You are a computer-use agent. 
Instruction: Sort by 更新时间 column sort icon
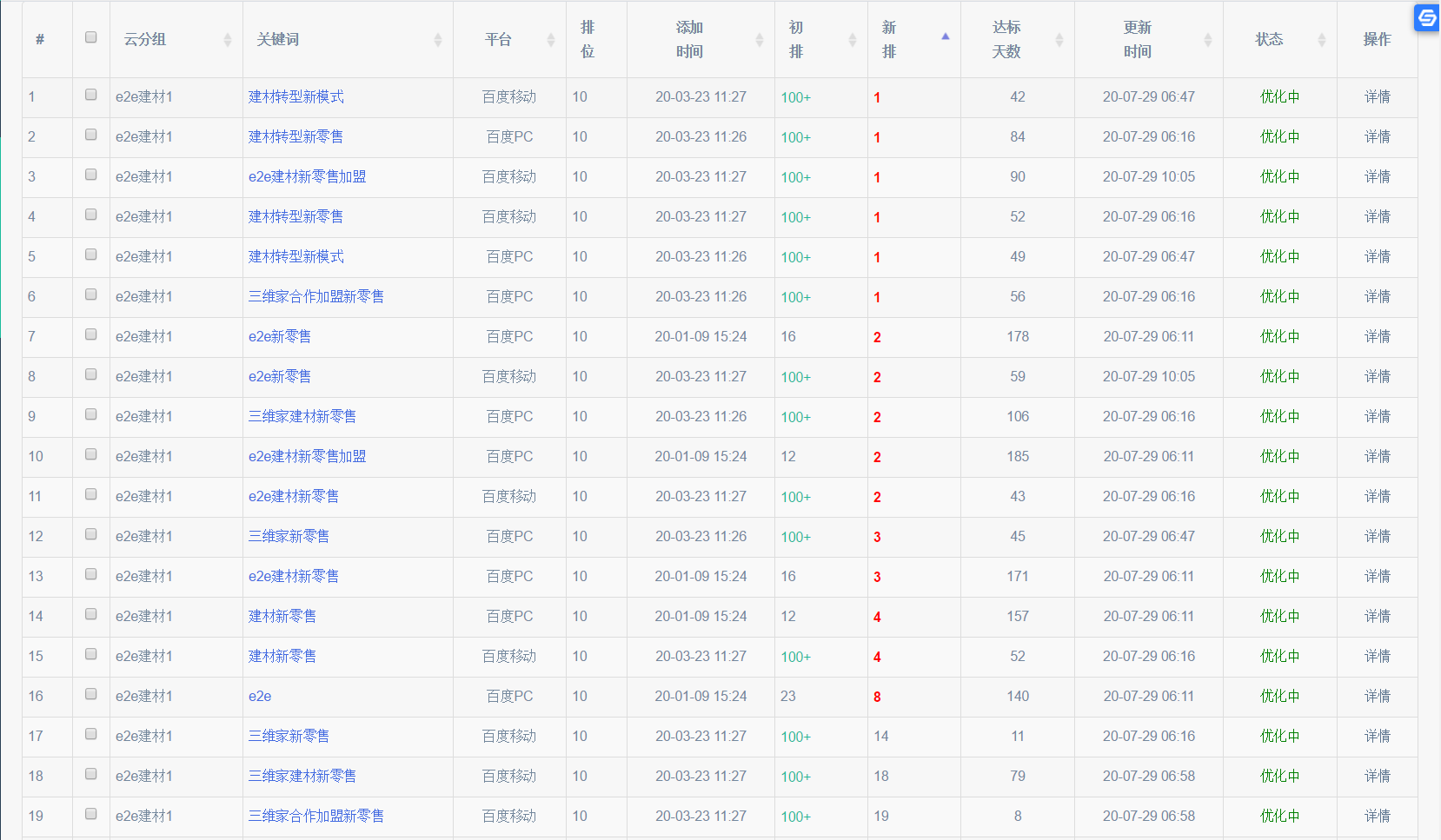coord(1207,40)
